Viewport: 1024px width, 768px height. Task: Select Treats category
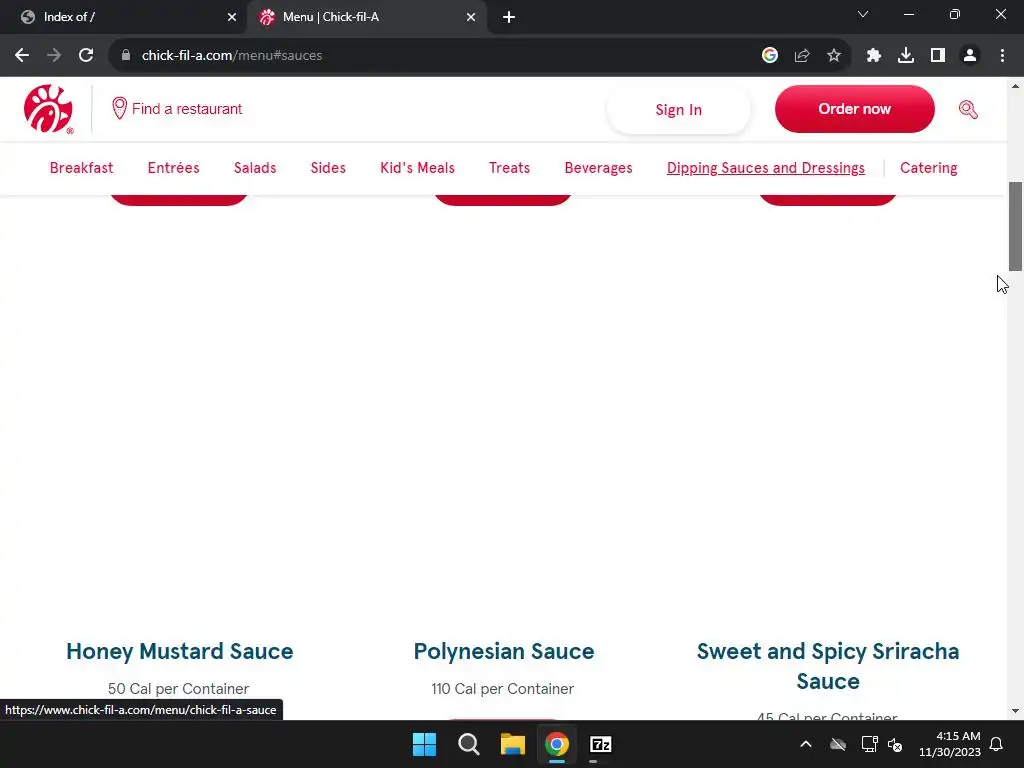pyautogui.click(x=509, y=168)
